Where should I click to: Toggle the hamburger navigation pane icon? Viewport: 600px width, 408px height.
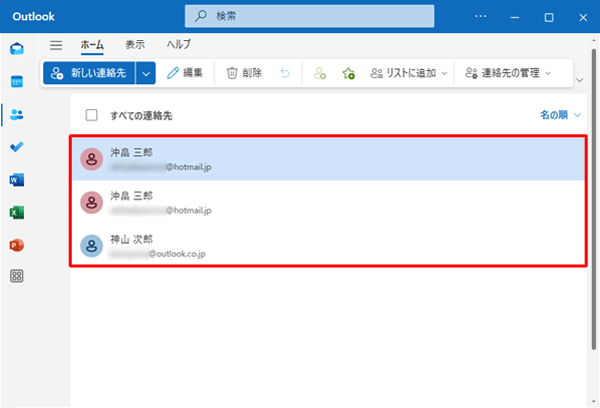[x=56, y=45]
